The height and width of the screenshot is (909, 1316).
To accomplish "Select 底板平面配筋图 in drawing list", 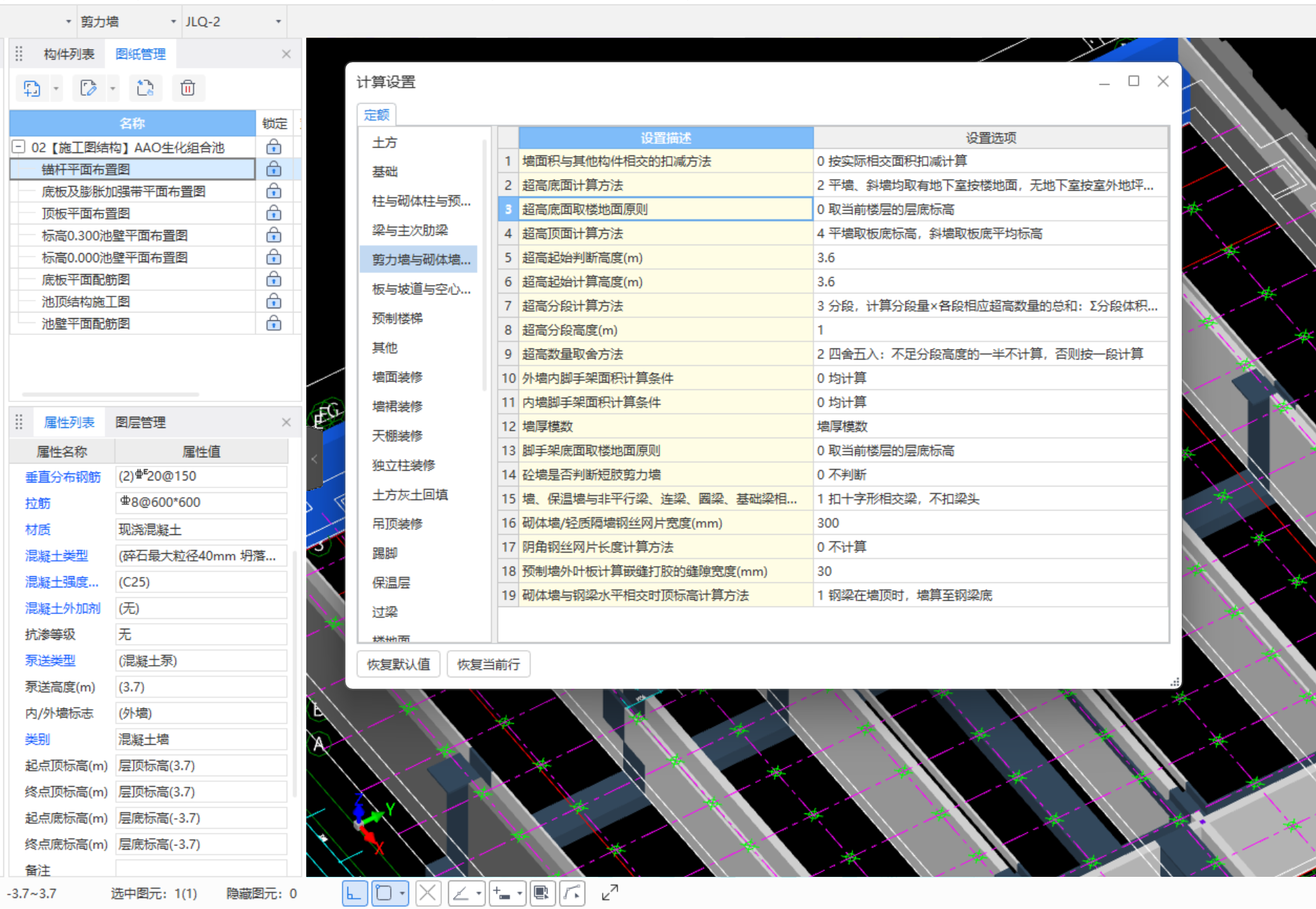I will pyautogui.click(x=86, y=280).
